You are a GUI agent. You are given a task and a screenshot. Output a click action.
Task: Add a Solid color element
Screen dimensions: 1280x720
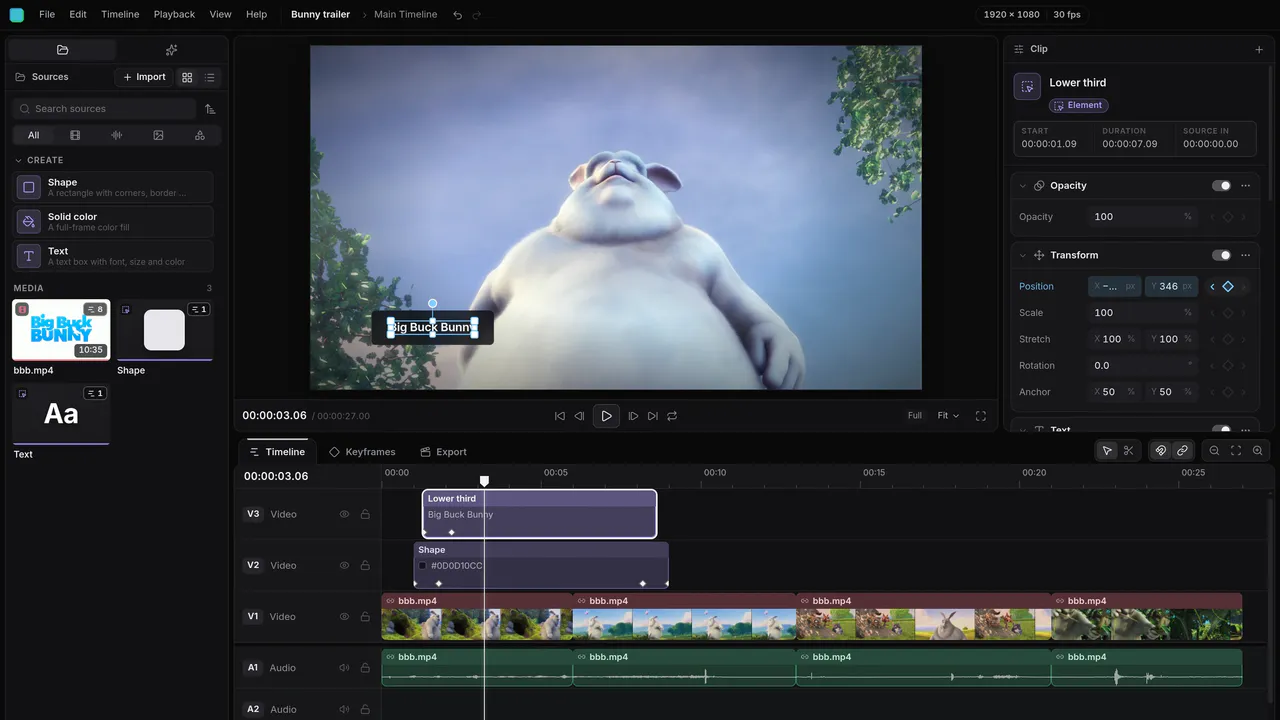point(114,222)
